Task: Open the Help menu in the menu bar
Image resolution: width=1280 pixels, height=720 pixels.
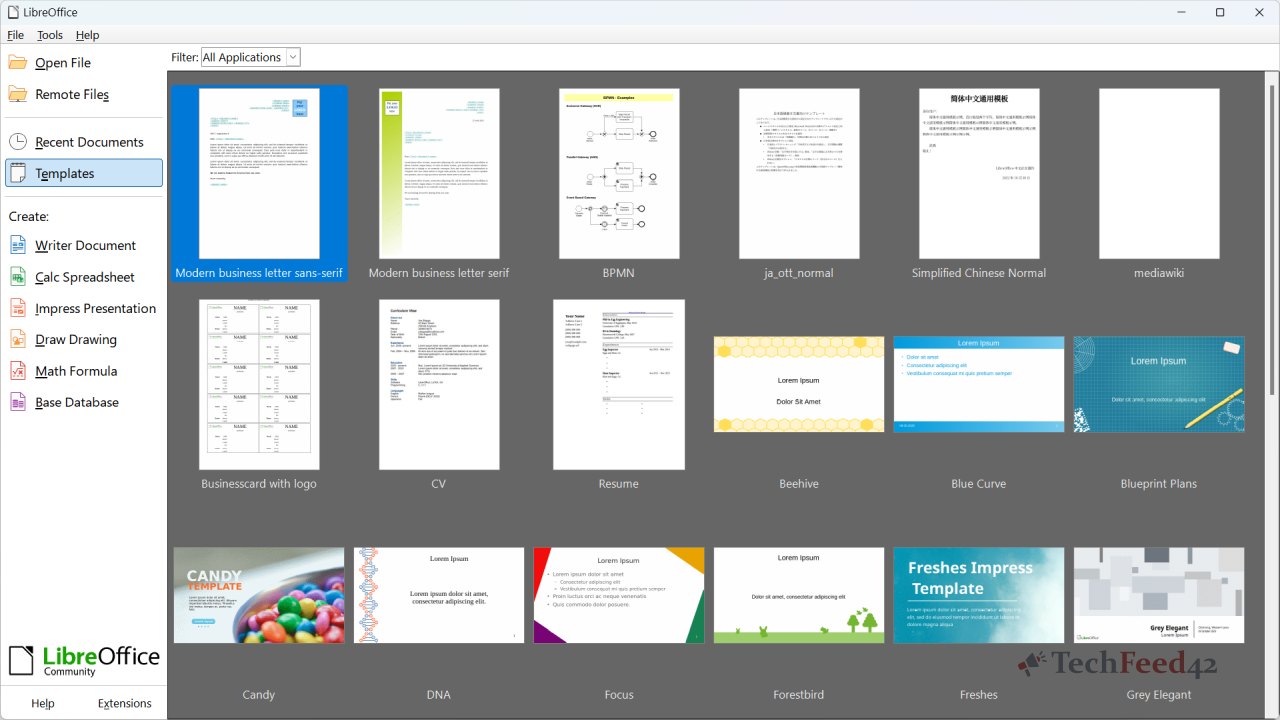Action: (88, 35)
